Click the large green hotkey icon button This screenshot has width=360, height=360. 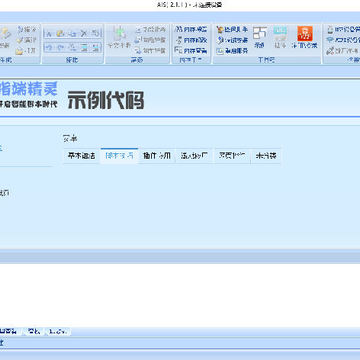(119, 37)
